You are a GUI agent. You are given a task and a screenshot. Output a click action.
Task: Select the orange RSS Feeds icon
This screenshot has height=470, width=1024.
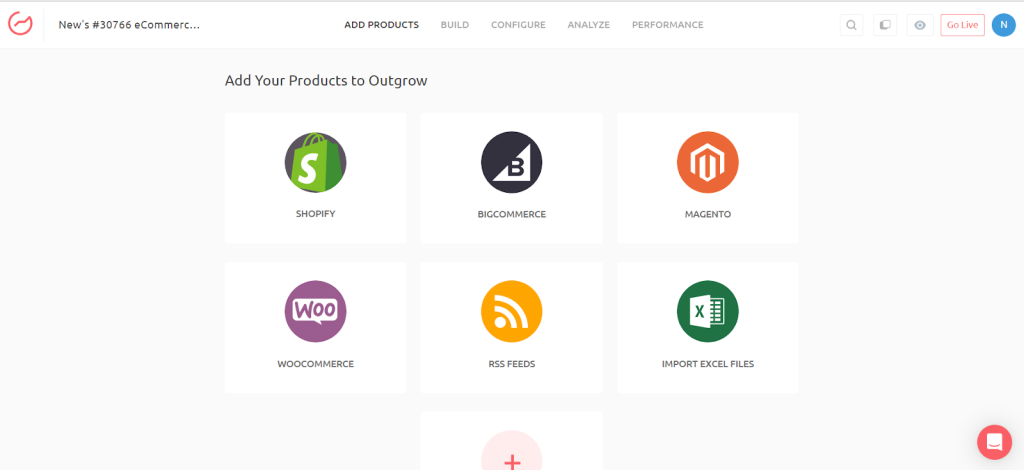[x=511, y=311]
